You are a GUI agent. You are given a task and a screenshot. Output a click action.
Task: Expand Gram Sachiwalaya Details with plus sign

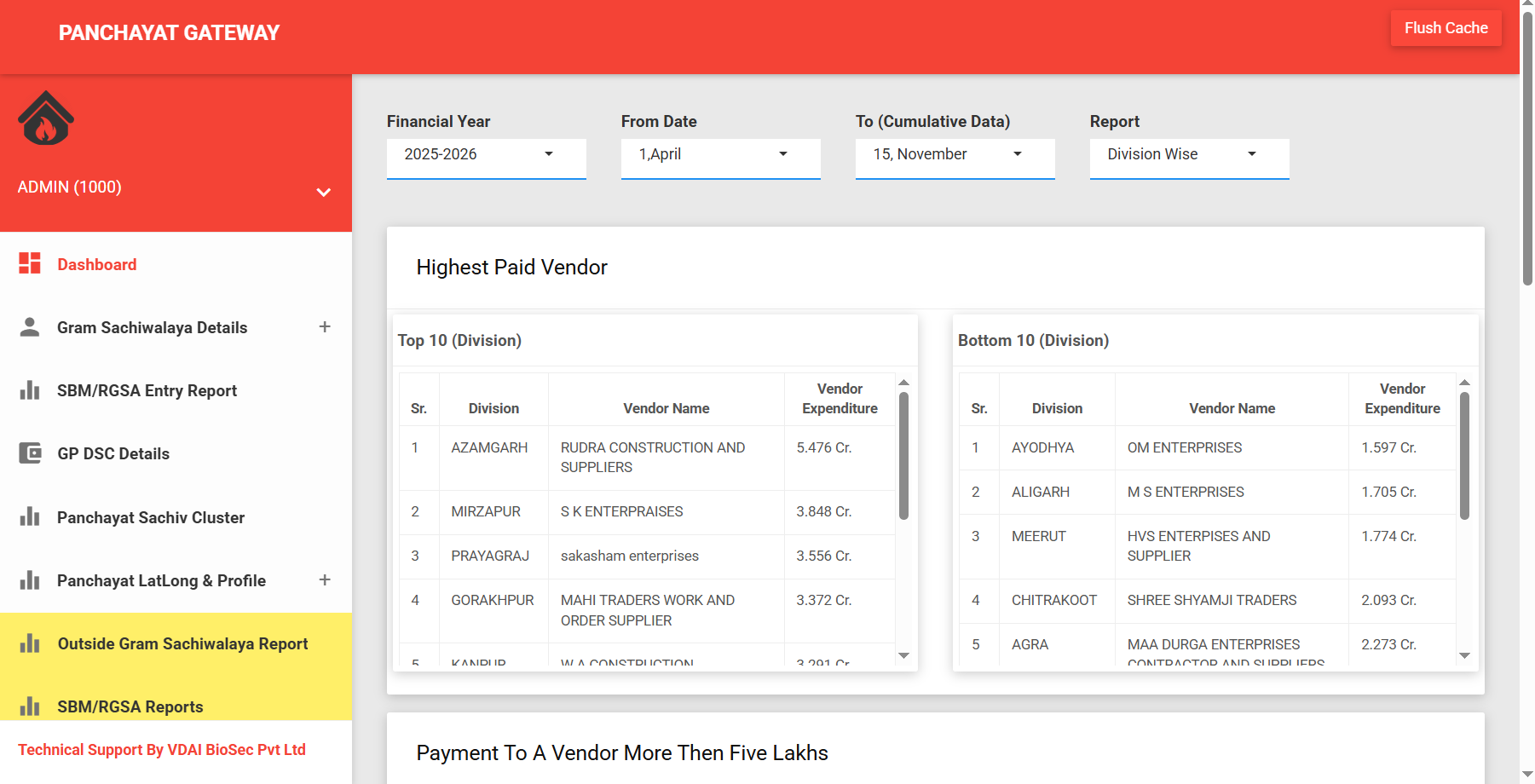click(x=325, y=327)
